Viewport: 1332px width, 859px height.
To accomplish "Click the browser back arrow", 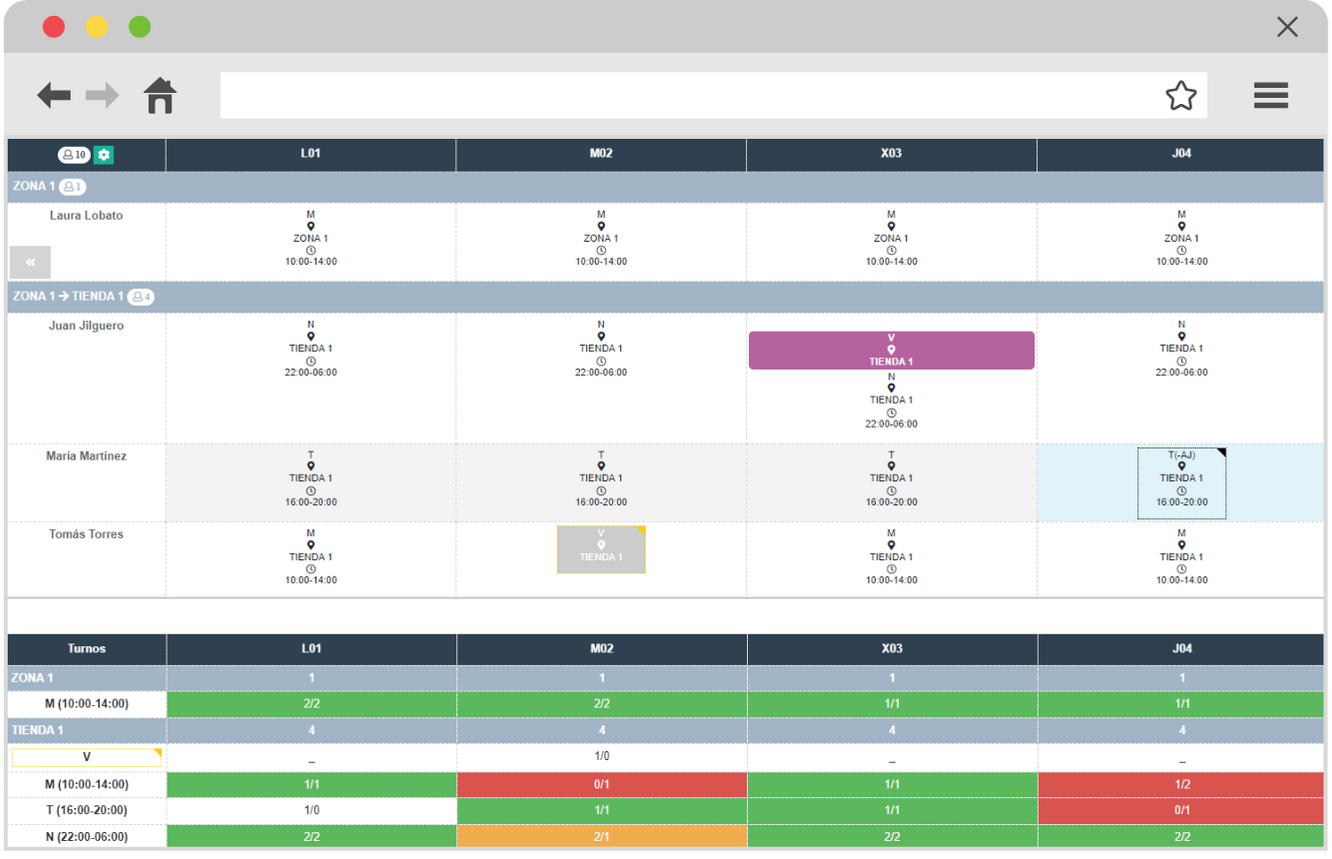I will (54, 96).
